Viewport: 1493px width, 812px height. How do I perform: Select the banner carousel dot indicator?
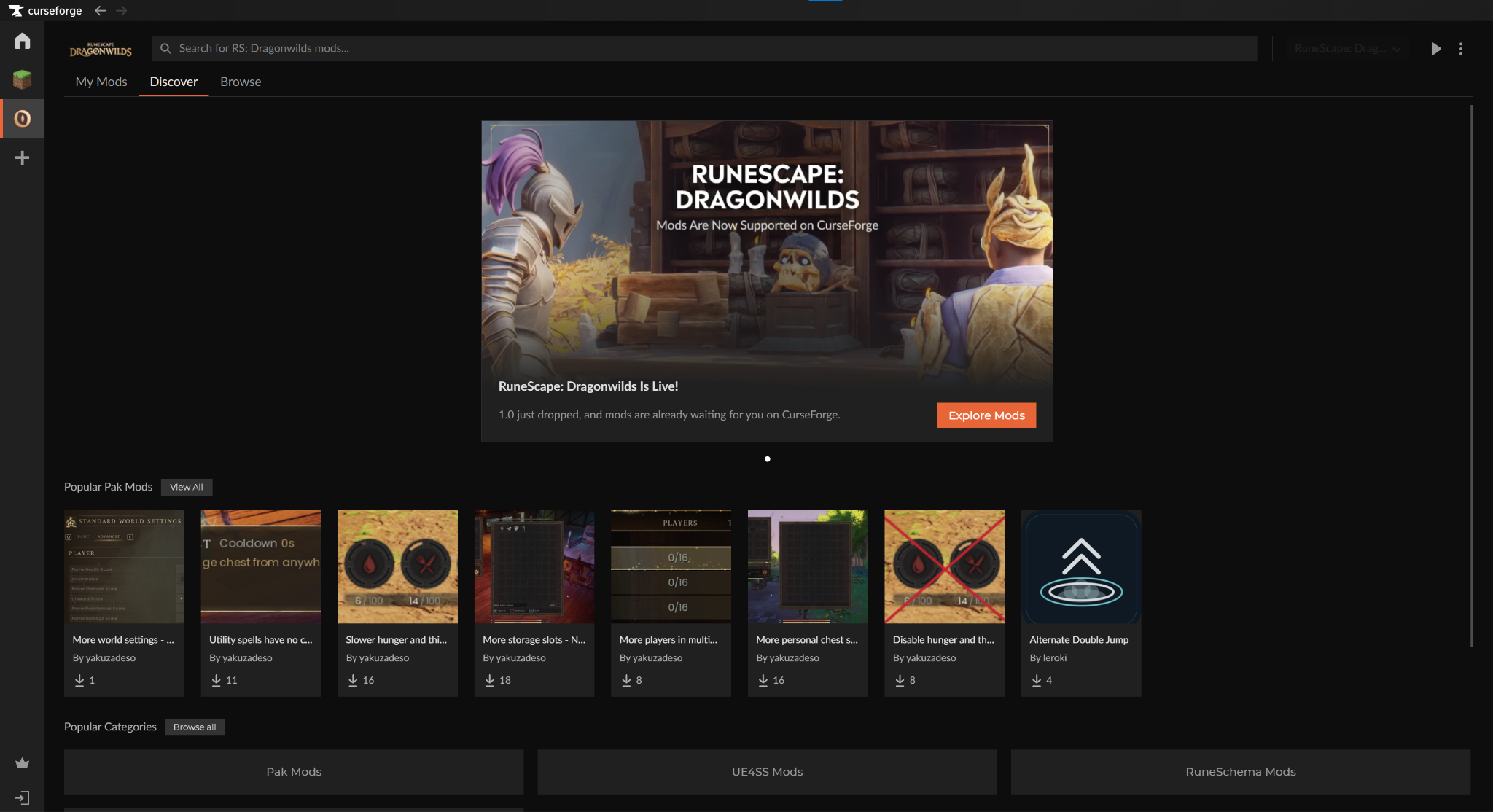(x=767, y=459)
